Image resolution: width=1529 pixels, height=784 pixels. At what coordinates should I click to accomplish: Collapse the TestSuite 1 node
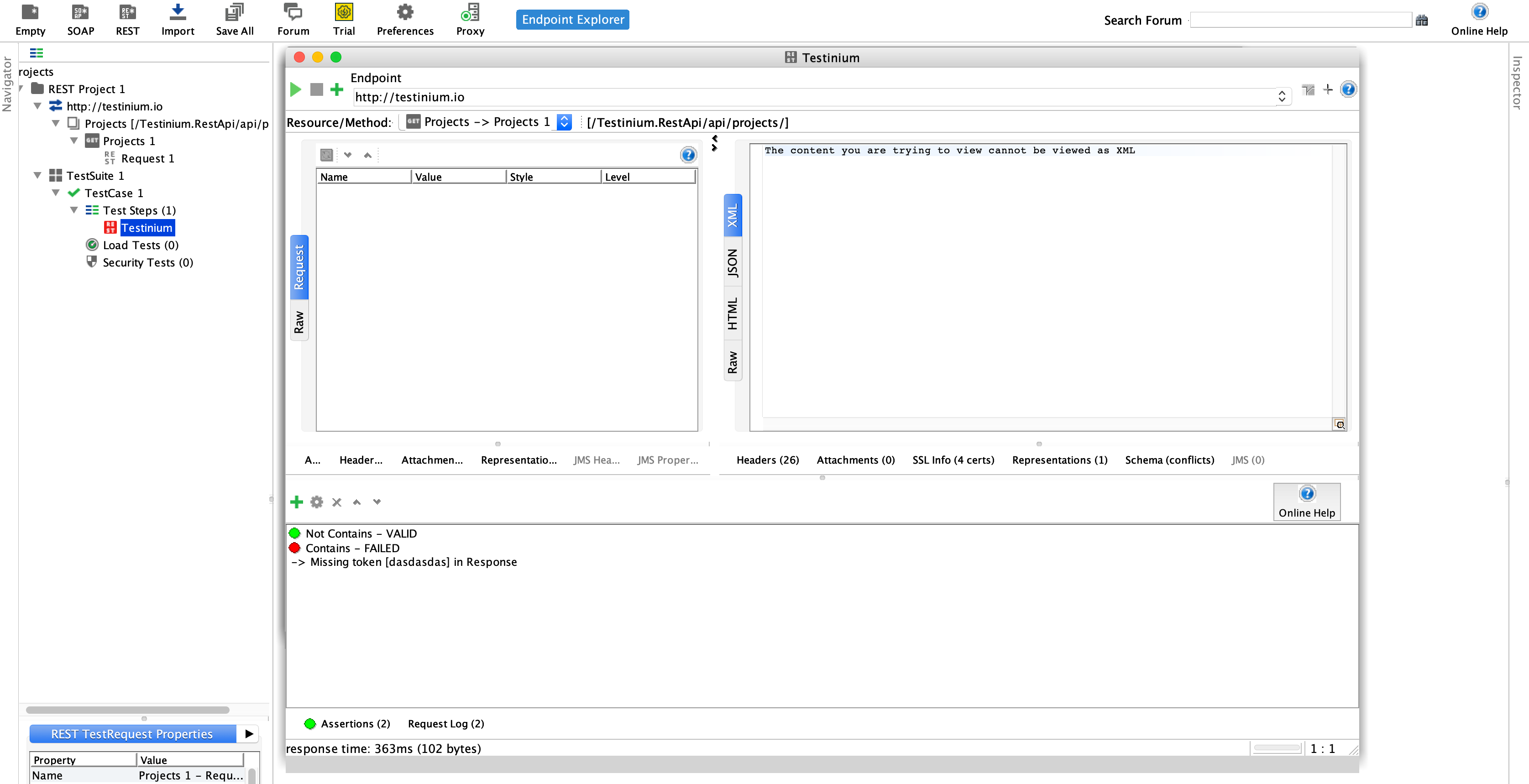point(37,176)
